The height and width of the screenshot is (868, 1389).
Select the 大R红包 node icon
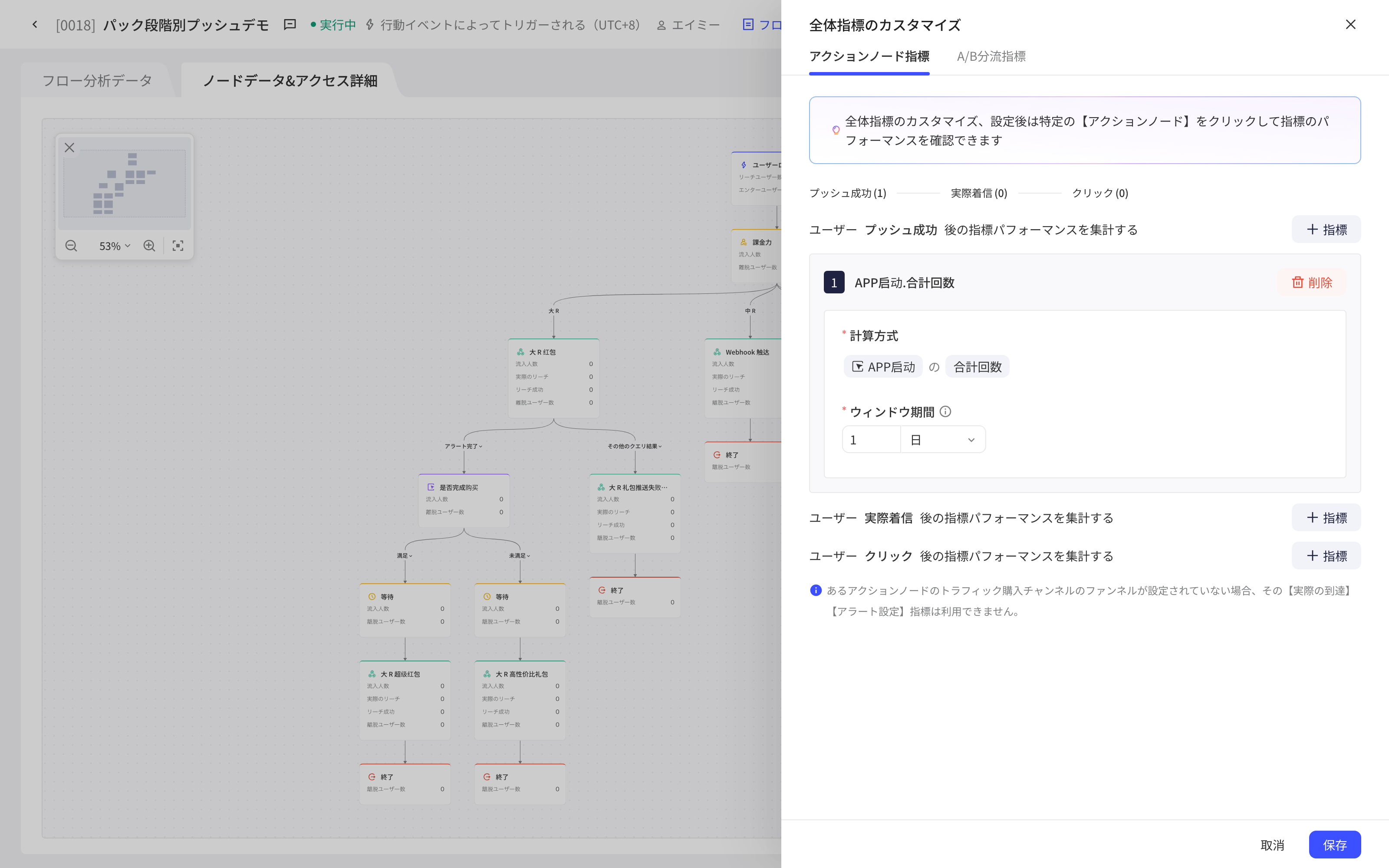click(520, 352)
